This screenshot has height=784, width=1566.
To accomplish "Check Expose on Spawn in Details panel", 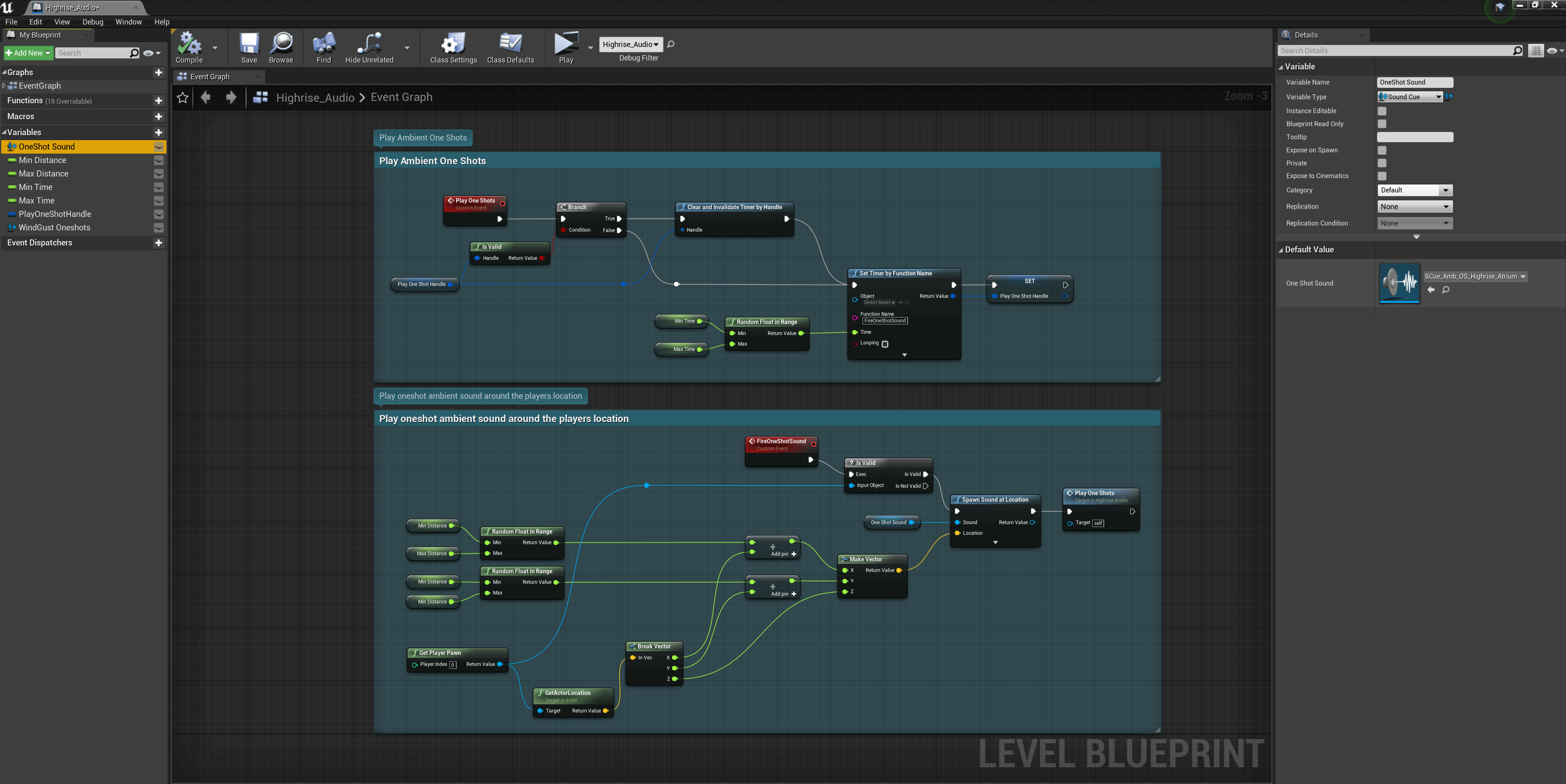I will tap(1382, 150).
